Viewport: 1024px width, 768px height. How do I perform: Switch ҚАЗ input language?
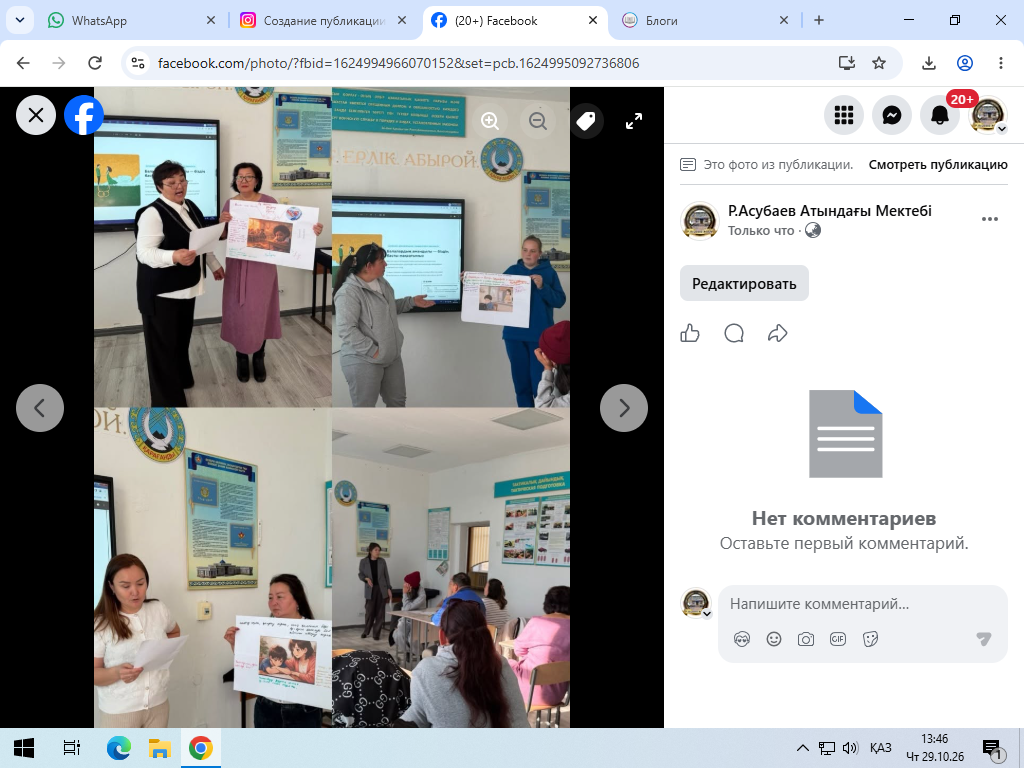point(880,748)
